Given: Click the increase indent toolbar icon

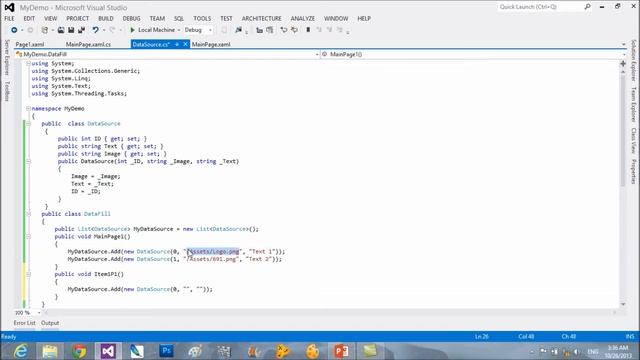Looking at the screenshot, I should tap(270, 30).
